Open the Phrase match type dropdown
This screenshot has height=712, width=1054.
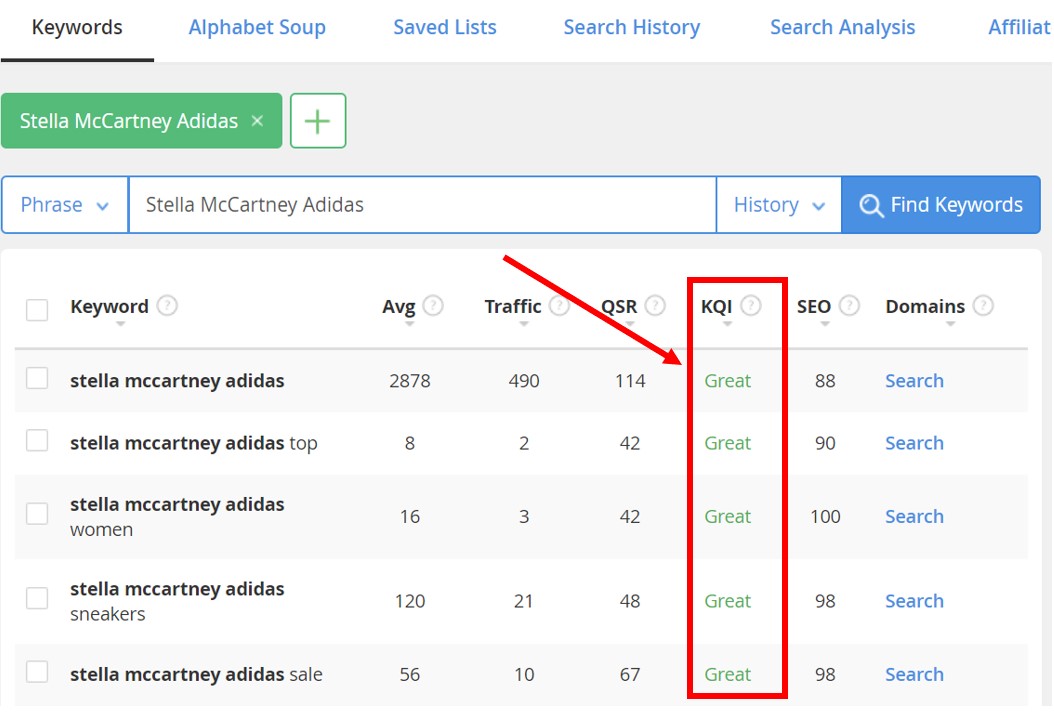point(65,204)
